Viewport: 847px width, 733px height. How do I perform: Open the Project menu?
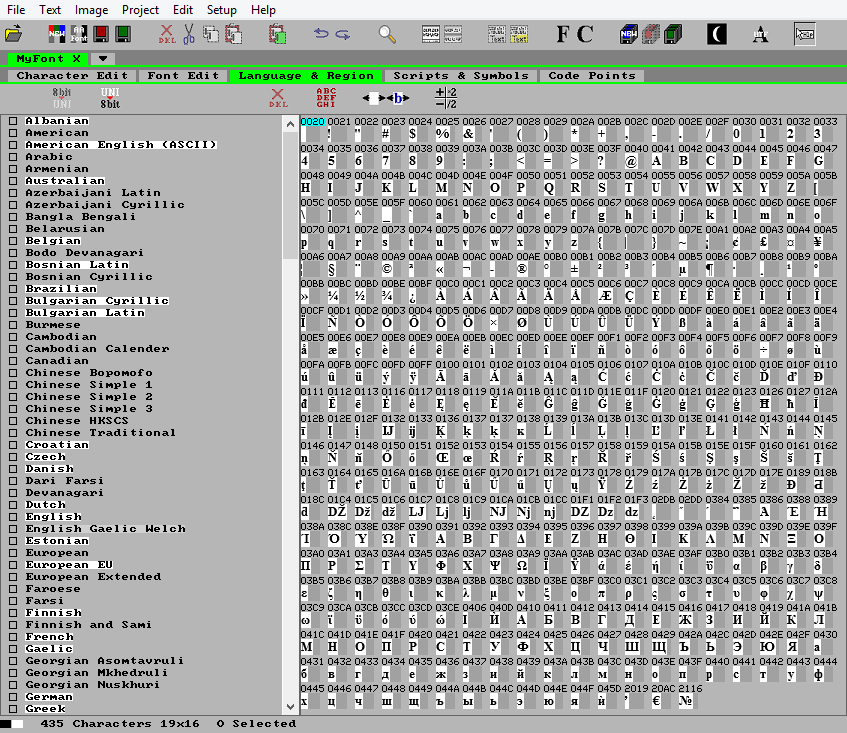[x=140, y=10]
